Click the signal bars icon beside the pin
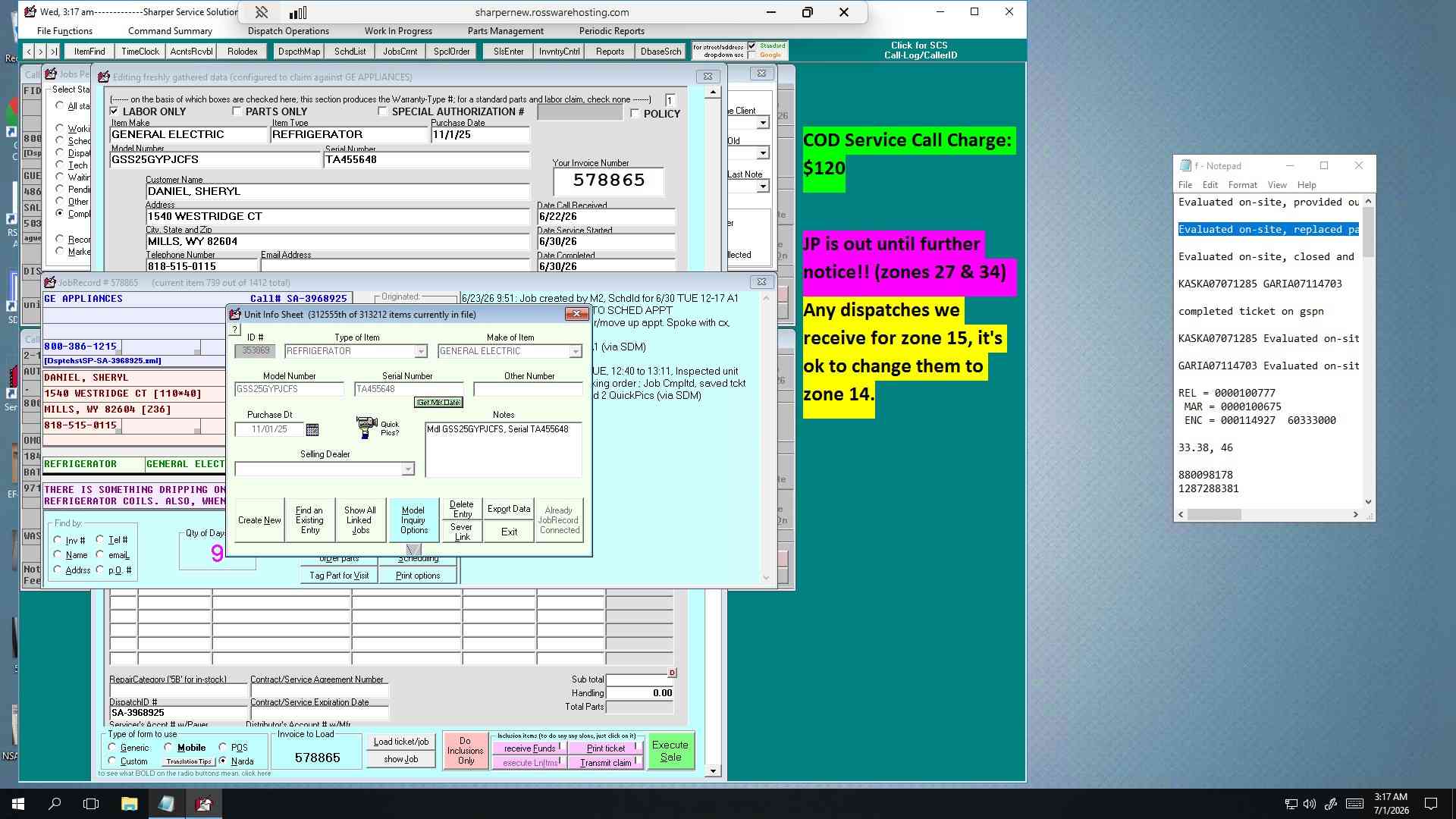Viewport: 1456px width, 819px height. click(x=298, y=12)
